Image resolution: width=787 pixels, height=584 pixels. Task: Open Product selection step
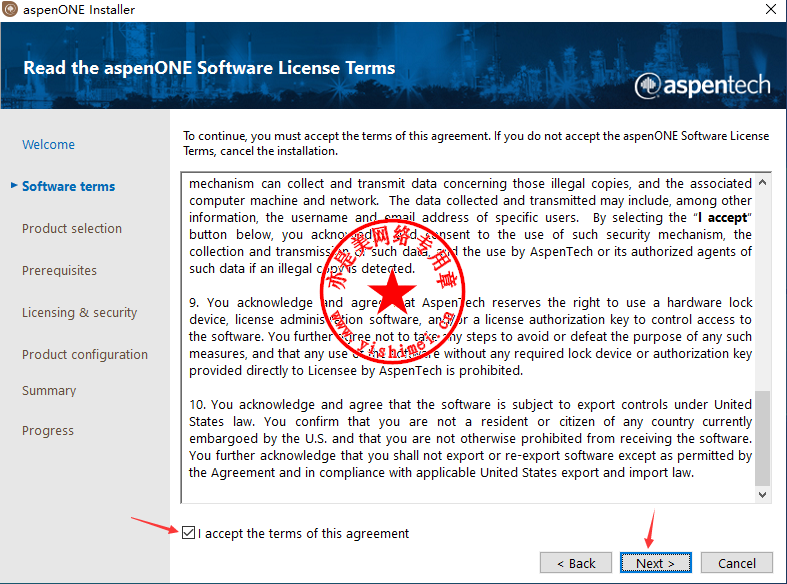[72, 228]
